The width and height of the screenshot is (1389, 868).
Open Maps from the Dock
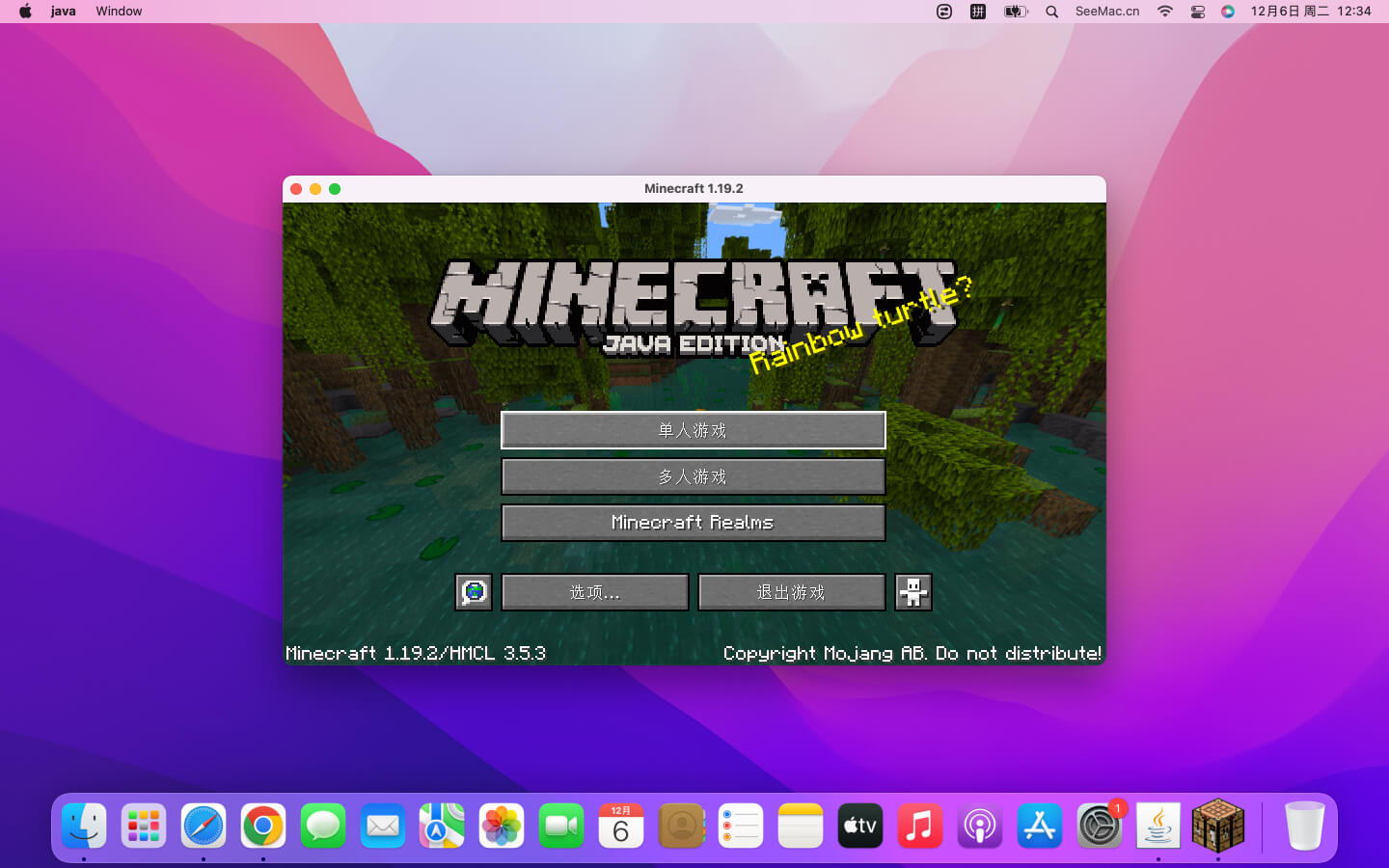(442, 827)
